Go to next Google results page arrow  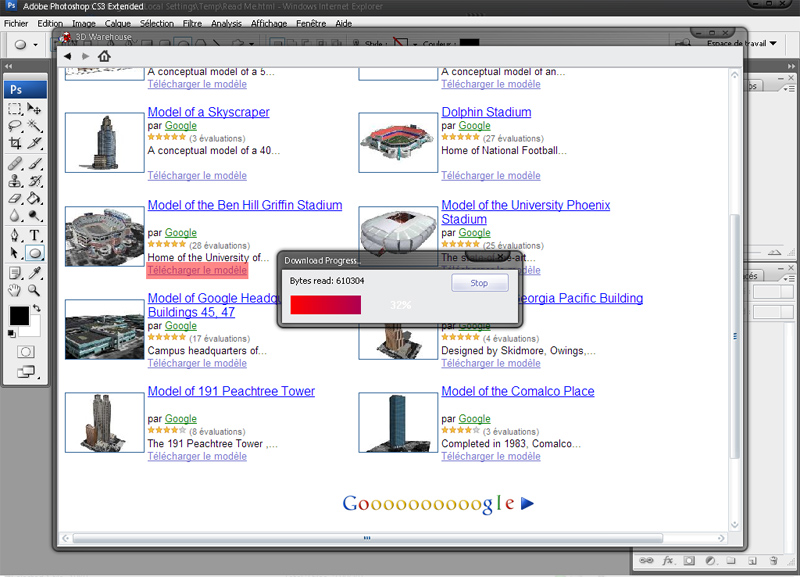528,504
